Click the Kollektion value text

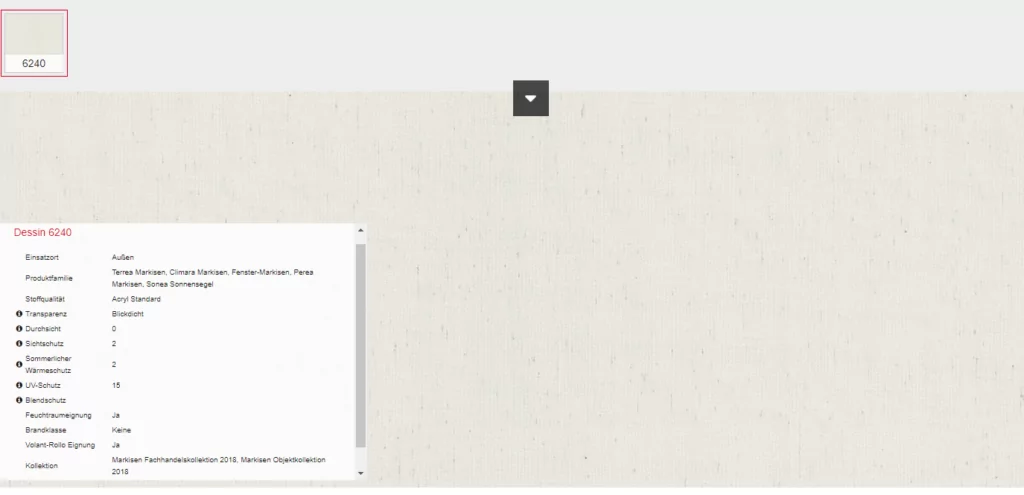click(x=218, y=465)
